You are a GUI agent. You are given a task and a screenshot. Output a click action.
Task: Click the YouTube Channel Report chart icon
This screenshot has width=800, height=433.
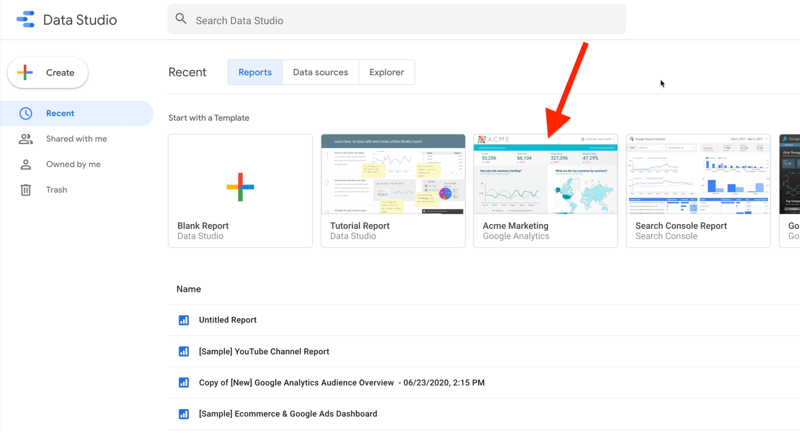click(184, 351)
